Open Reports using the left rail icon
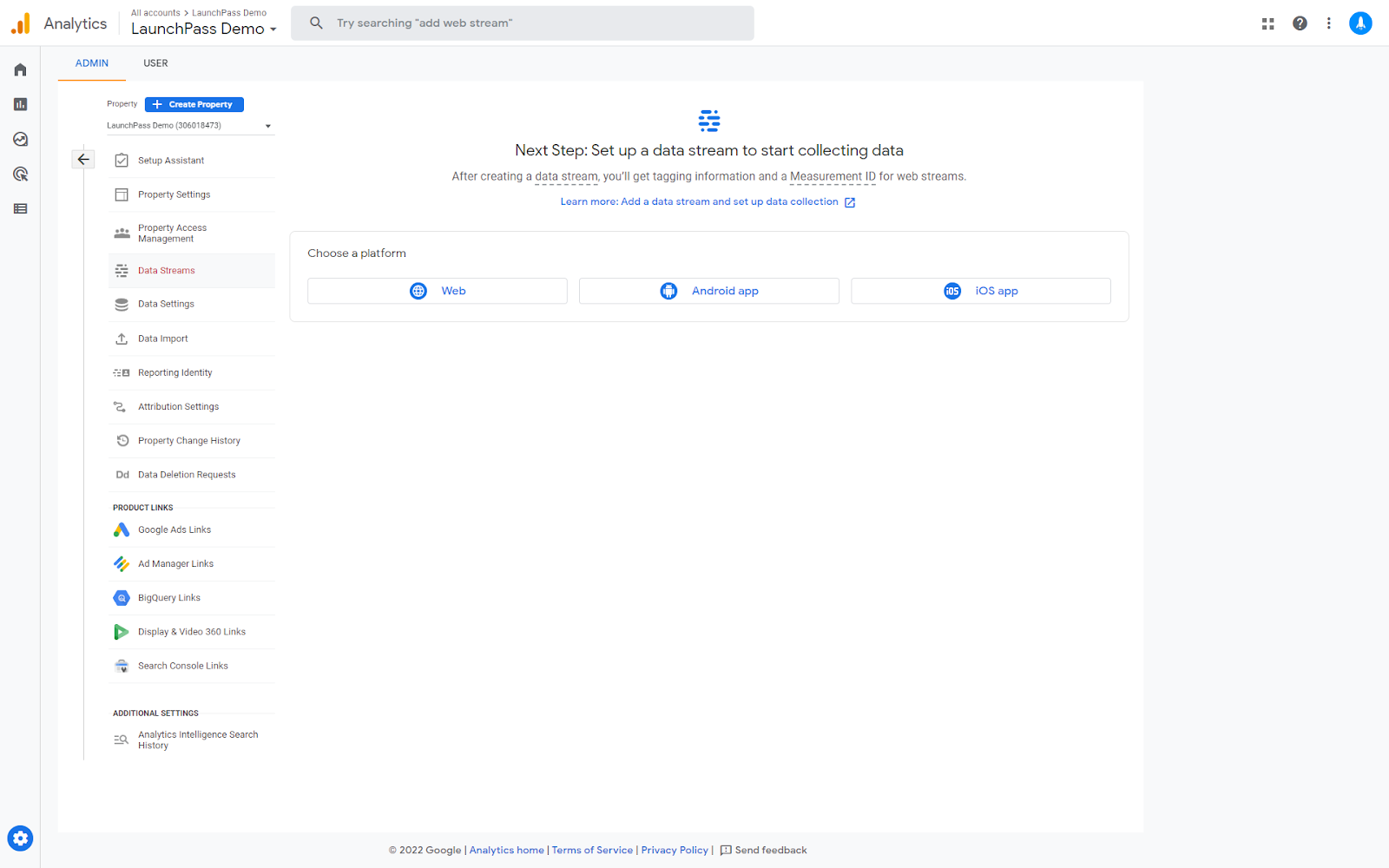The image size is (1389, 868). (x=20, y=104)
